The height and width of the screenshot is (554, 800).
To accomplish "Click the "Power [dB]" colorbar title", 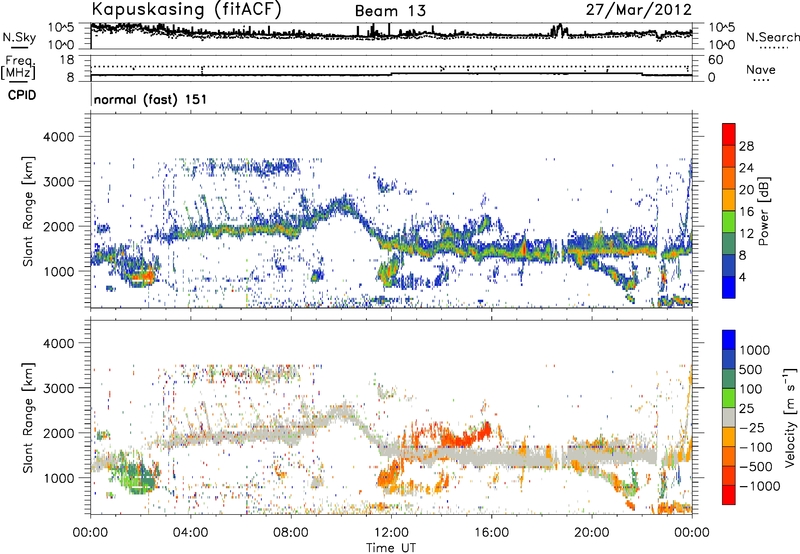I will pyautogui.click(x=764, y=211).
